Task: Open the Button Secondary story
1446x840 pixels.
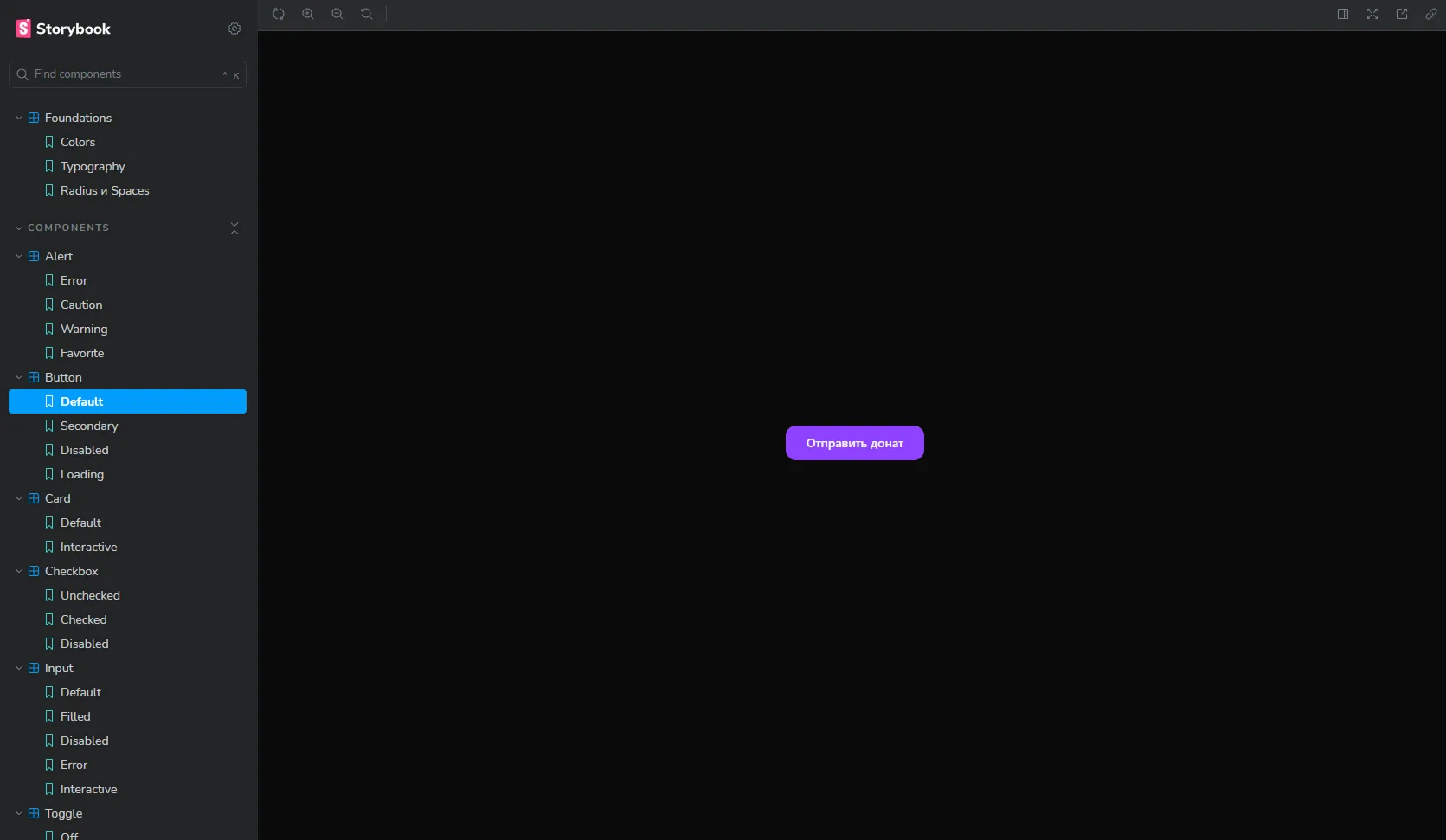Action: (x=128, y=426)
